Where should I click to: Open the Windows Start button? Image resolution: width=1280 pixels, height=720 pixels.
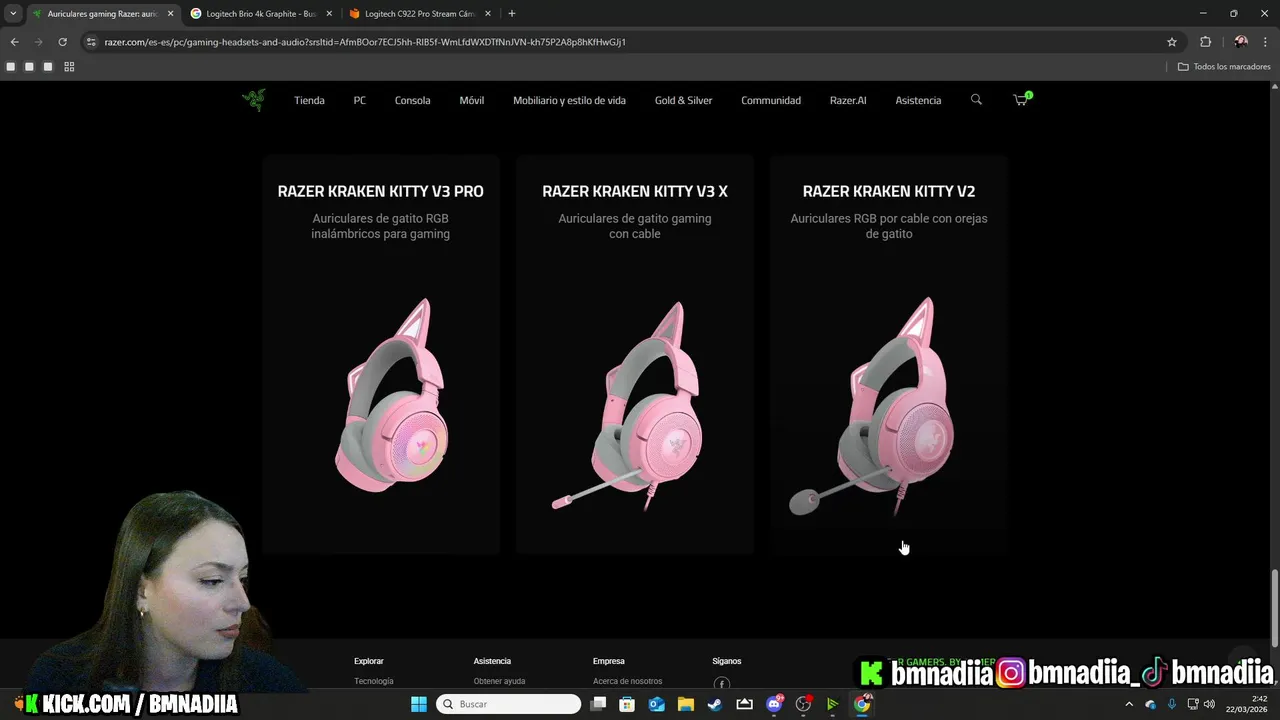[x=418, y=704]
